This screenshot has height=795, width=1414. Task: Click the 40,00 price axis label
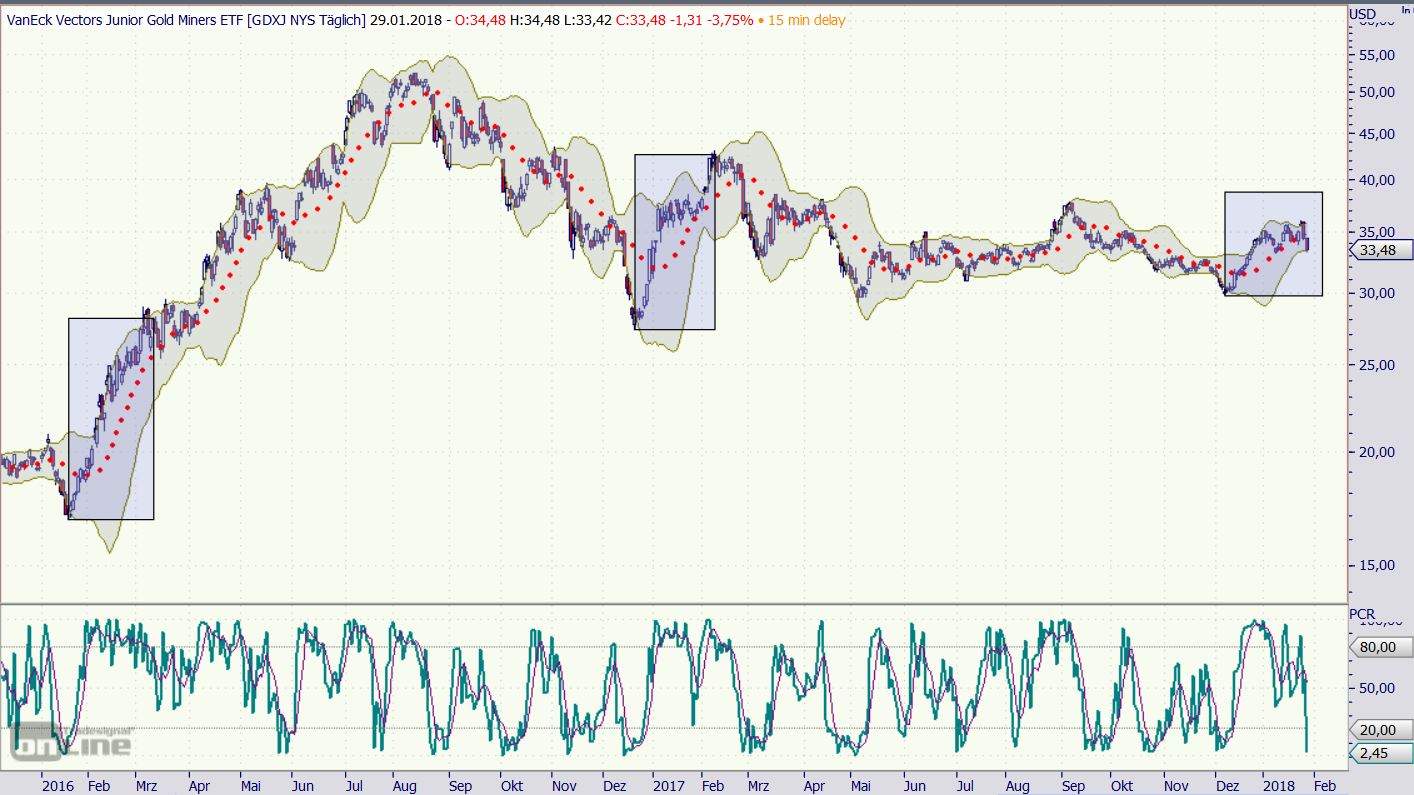click(x=1377, y=180)
